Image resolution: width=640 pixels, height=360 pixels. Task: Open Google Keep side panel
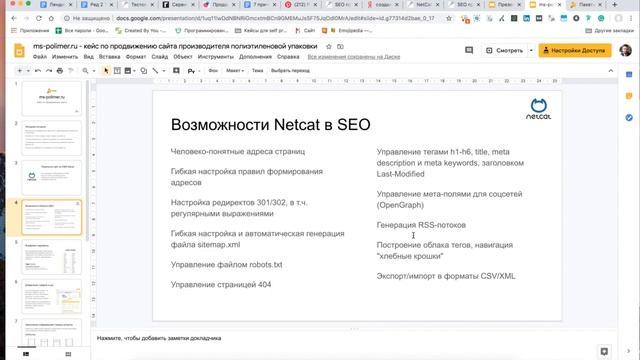(x=629, y=96)
